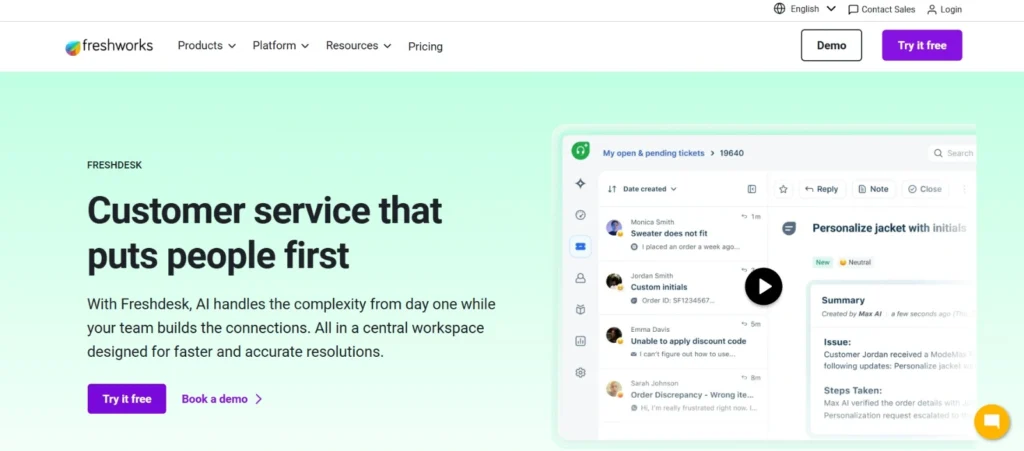This screenshot has width=1024, height=451.
Task: Click the 19640 ticket number
Action: 731,153
